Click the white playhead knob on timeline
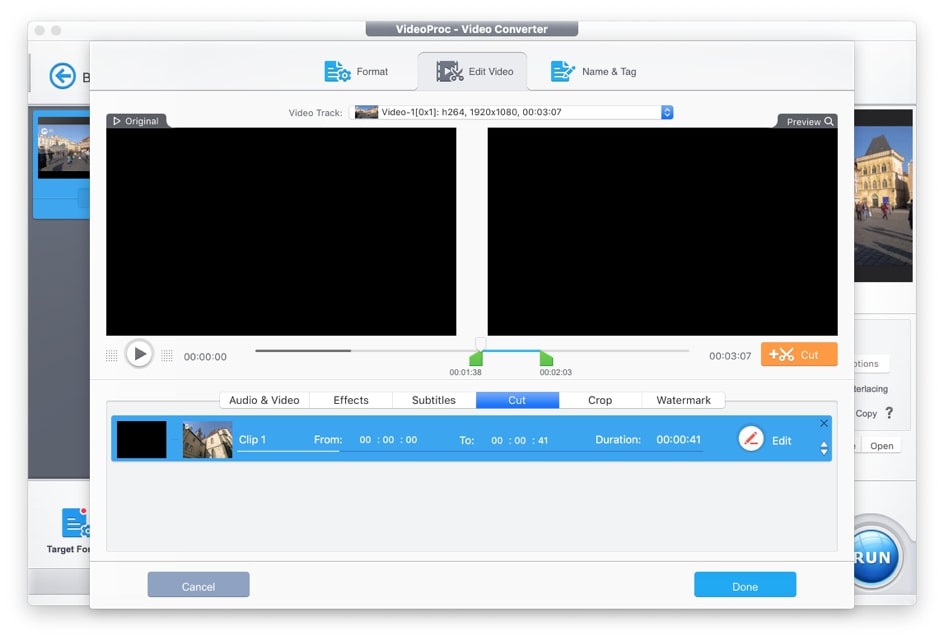This screenshot has height=640, width=944. click(480, 343)
